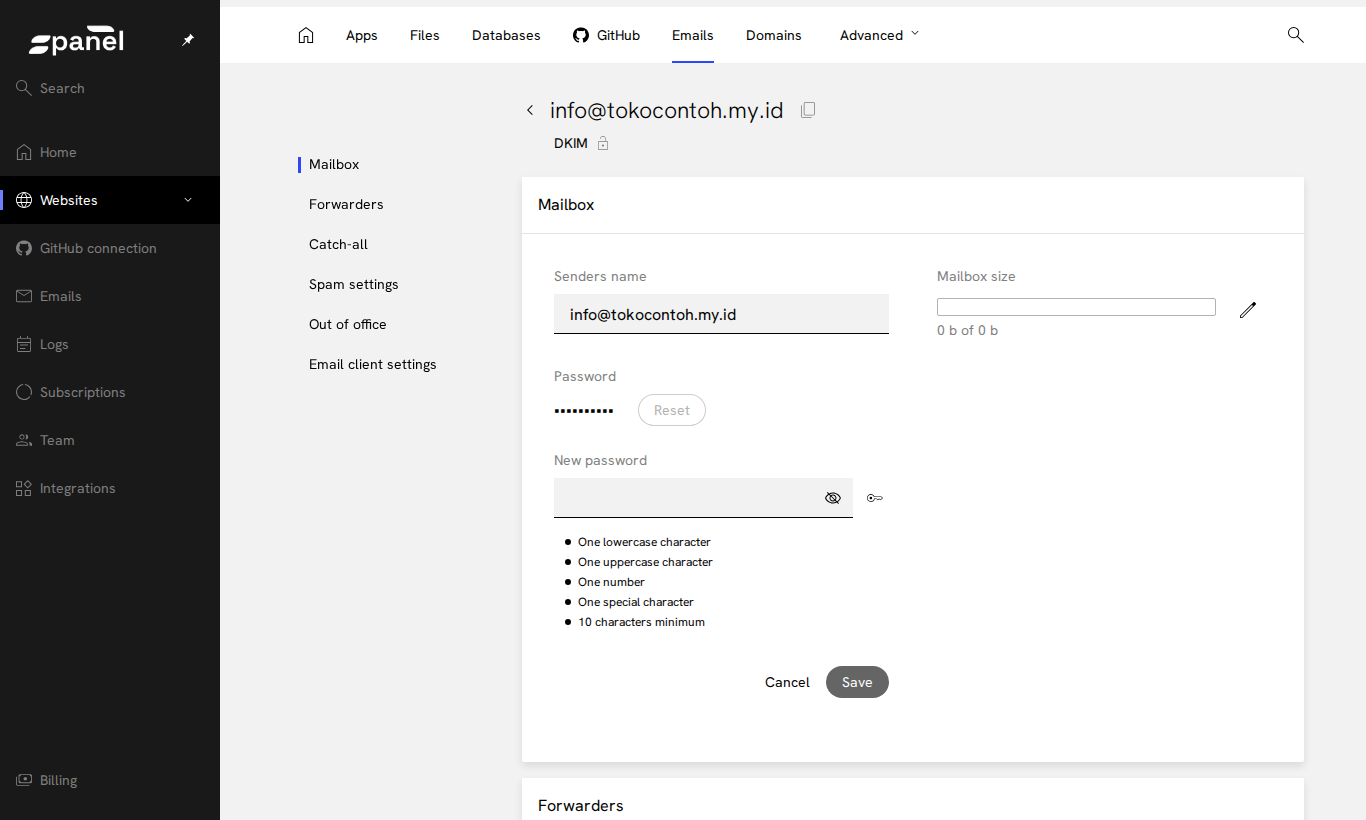Open the GitHub tab in top navigation
The image size is (1366, 820).
pos(606,35)
